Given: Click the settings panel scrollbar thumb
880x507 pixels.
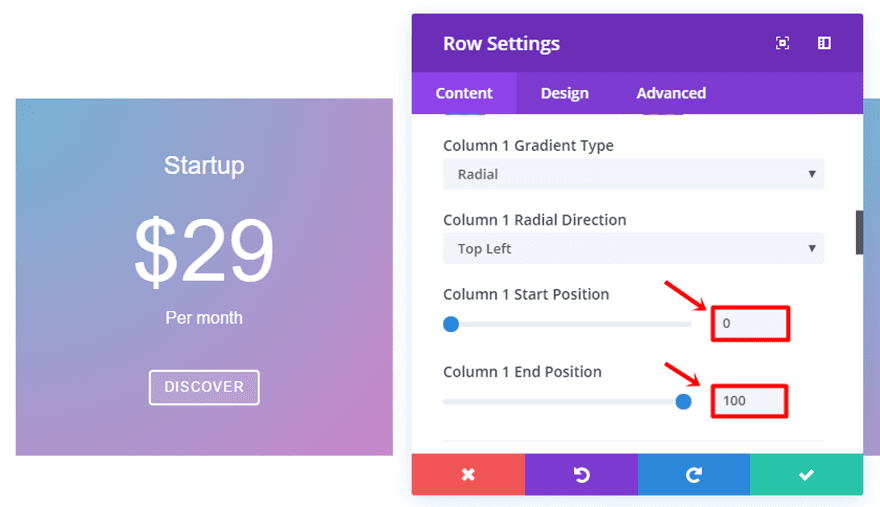Looking at the screenshot, I should (859, 233).
